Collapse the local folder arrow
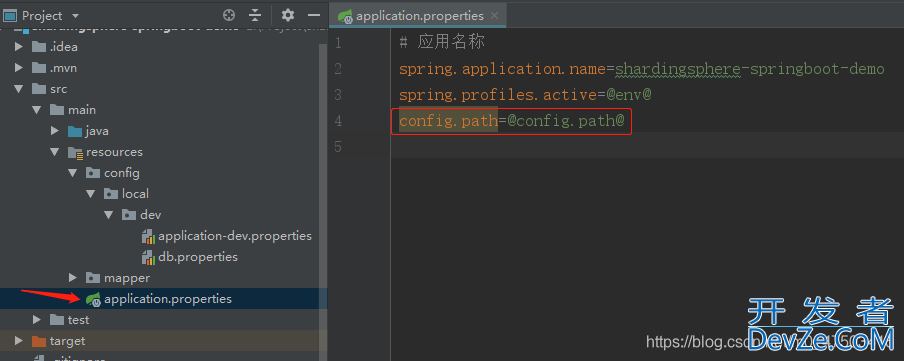Image resolution: width=904 pixels, height=361 pixels. 91,194
